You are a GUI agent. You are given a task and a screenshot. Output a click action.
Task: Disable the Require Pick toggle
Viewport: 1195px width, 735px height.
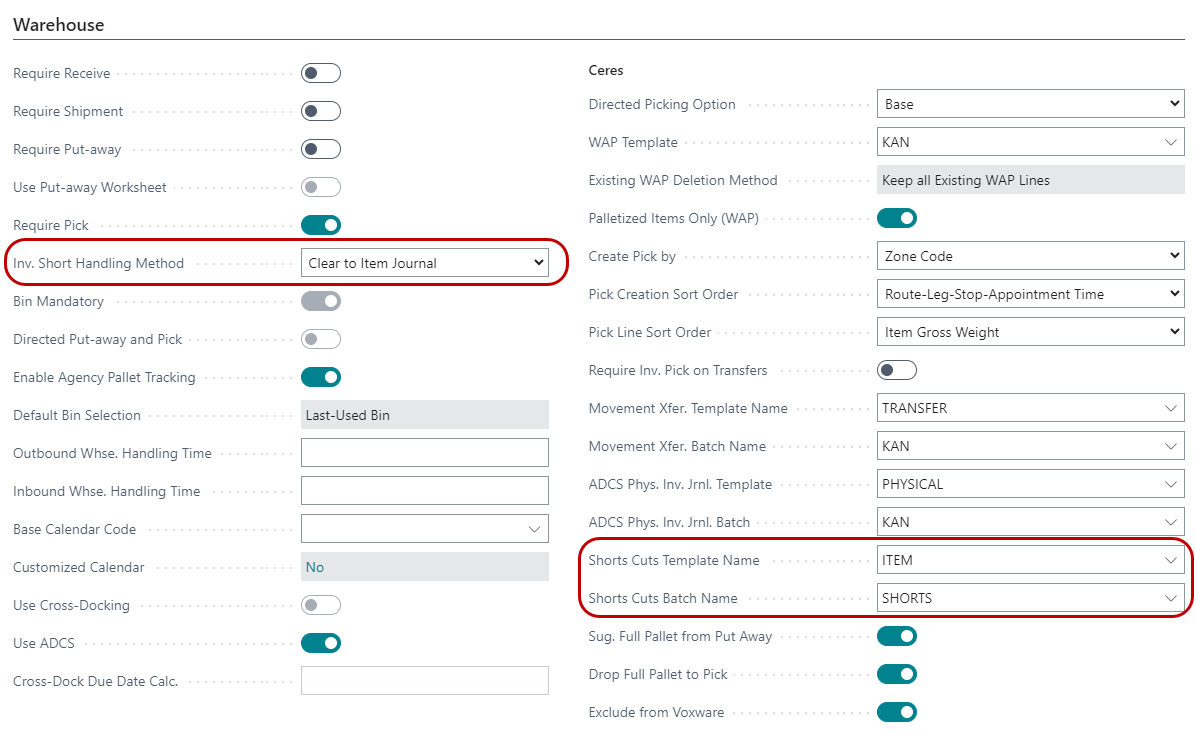(321, 225)
